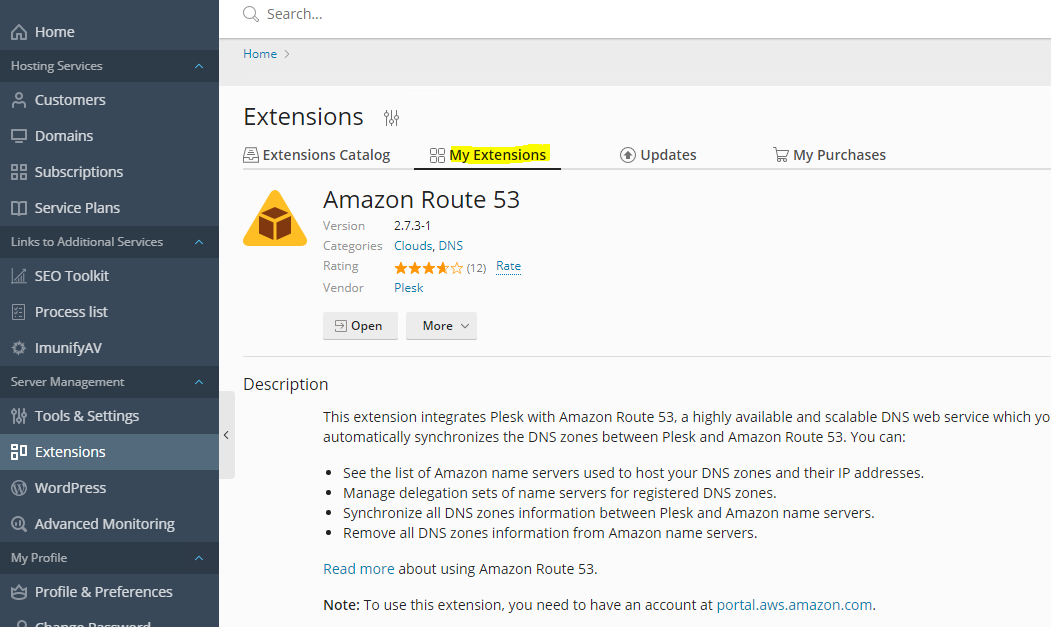The image size is (1051, 627).
Task: Click the Home icon in sidebar
Action: (18, 32)
